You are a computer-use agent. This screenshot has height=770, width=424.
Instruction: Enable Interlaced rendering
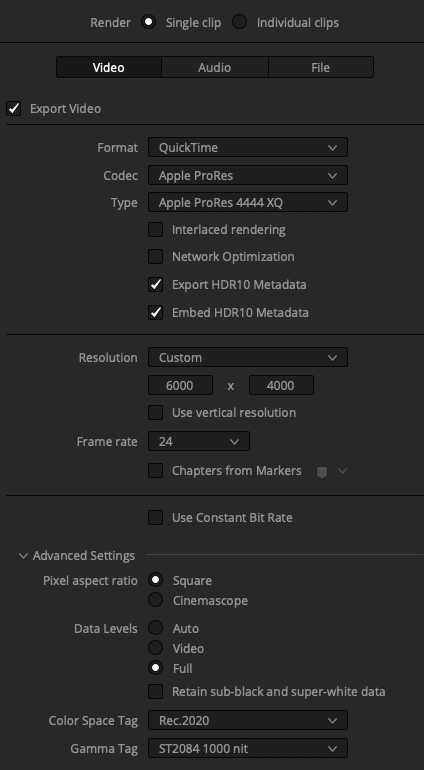pos(156,229)
